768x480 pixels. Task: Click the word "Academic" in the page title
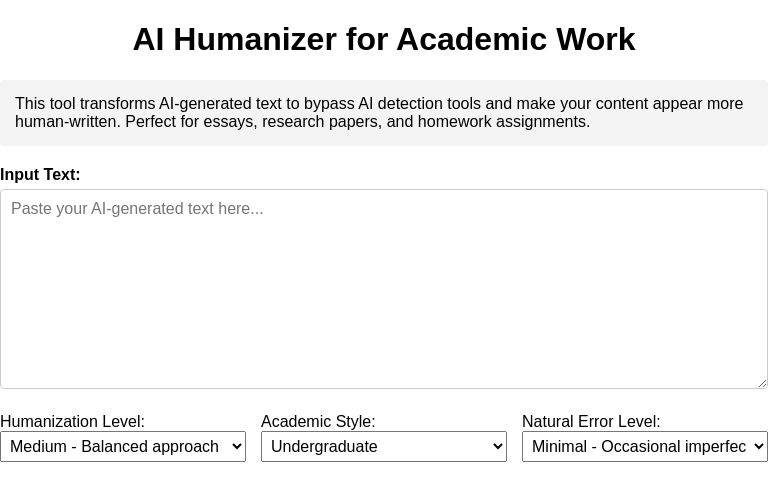[460, 39]
